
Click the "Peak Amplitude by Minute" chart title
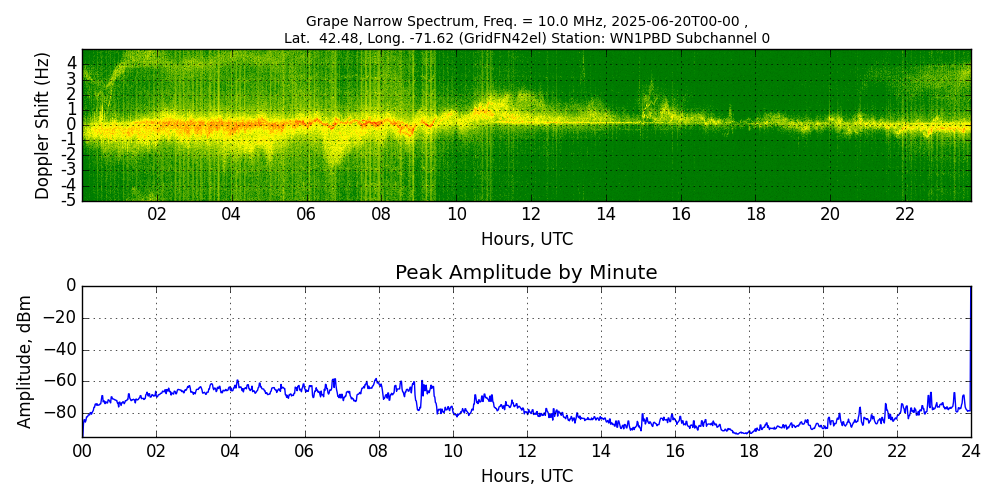pyautogui.click(x=526, y=273)
